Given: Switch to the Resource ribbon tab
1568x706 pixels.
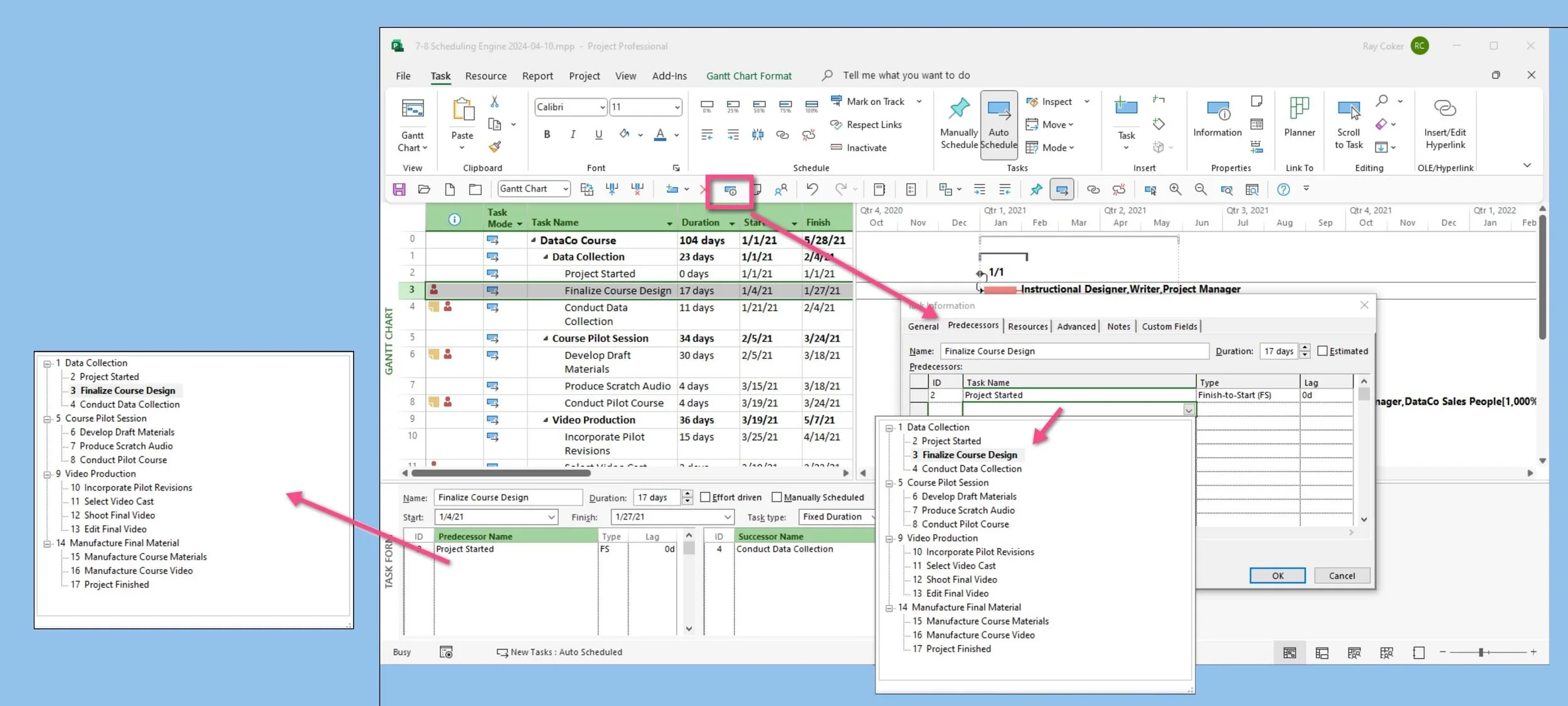Looking at the screenshot, I should (x=485, y=75).
